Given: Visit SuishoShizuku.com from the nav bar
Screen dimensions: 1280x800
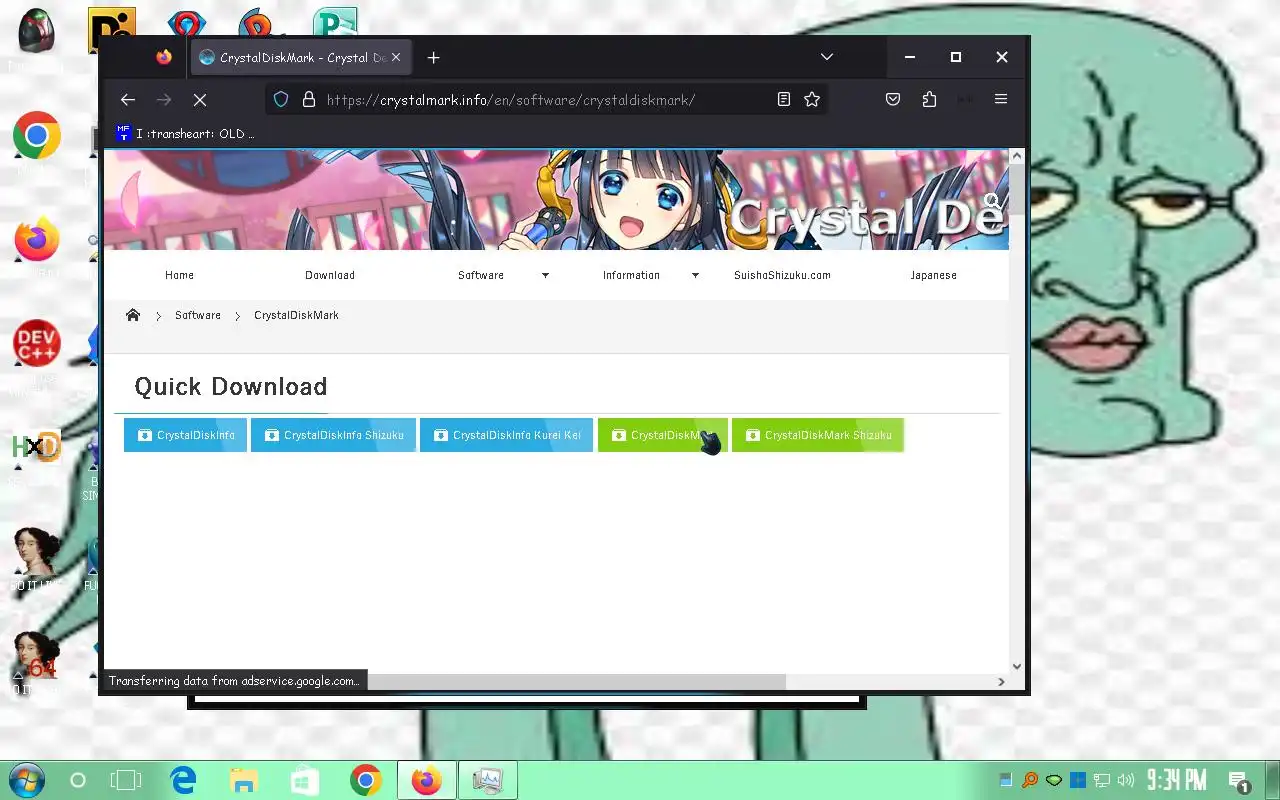Looking at the screenshot, I should [782, 275].
